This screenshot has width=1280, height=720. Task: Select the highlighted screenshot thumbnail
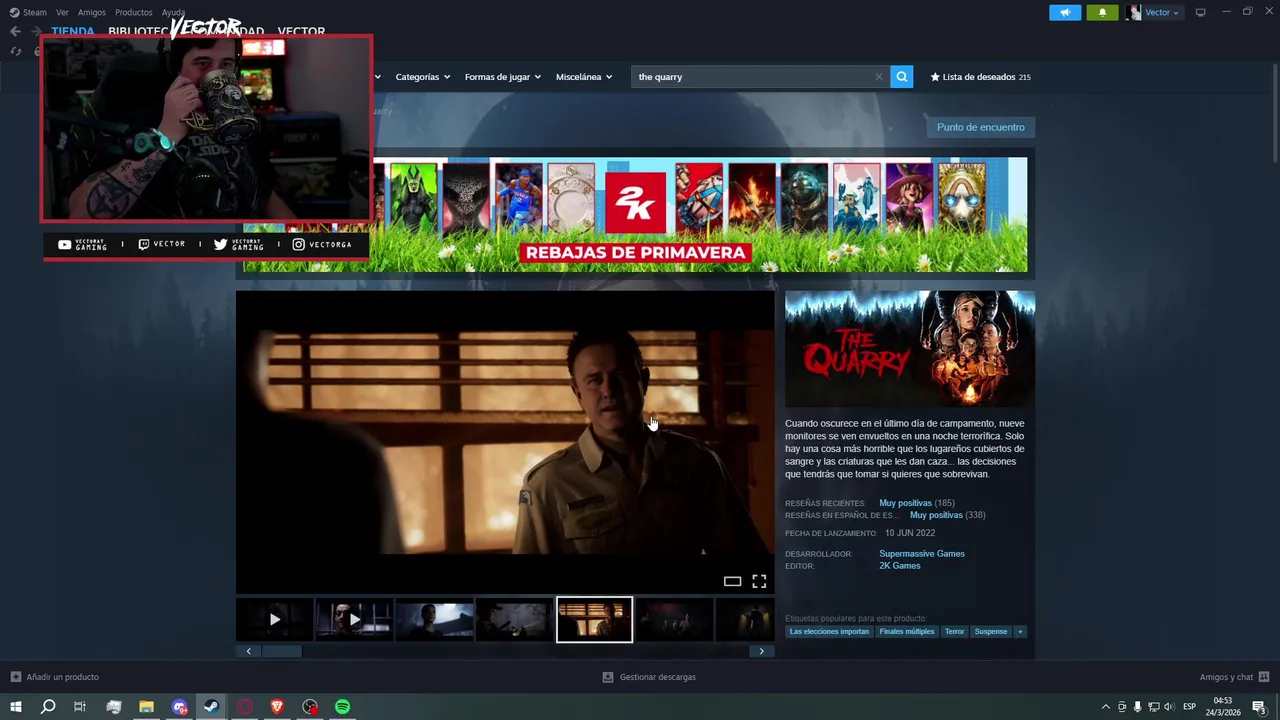pos(594,620)
